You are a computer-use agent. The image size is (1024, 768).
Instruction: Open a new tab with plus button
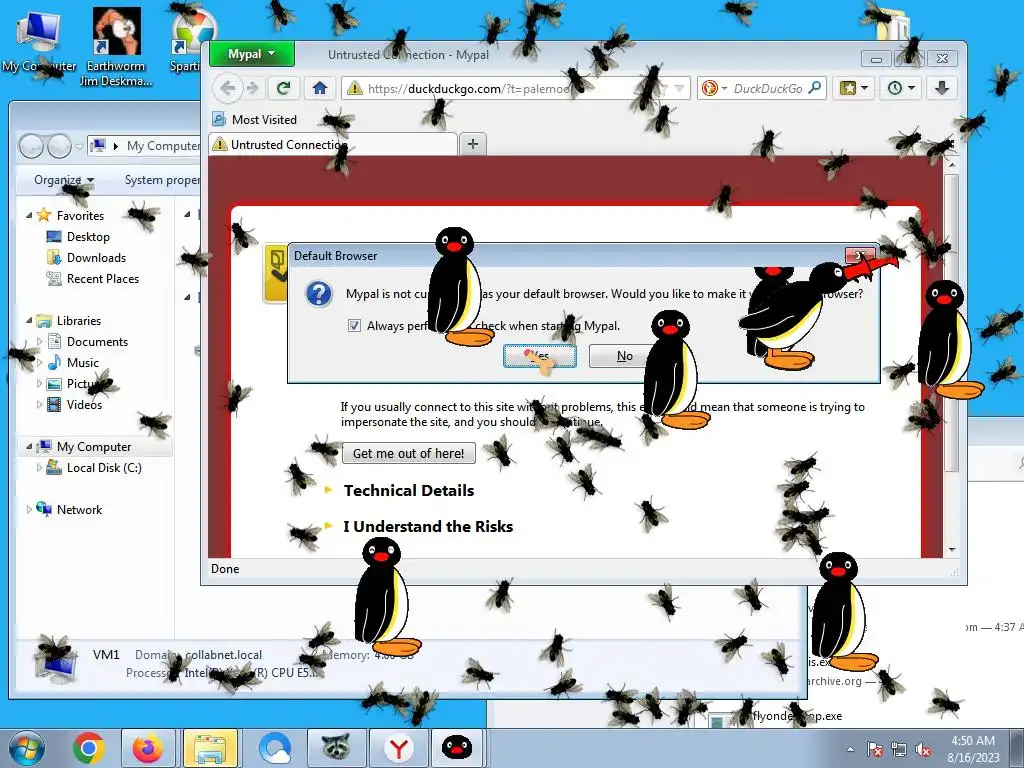click(x=473, y=144)
